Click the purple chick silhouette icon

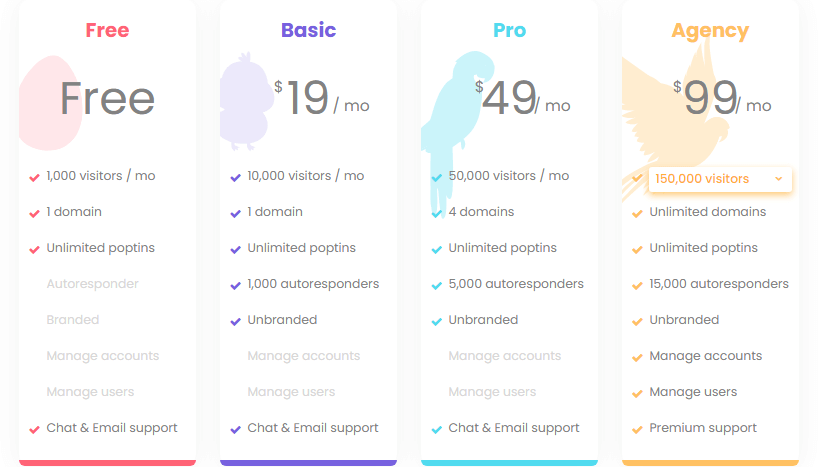pos(246,101)
